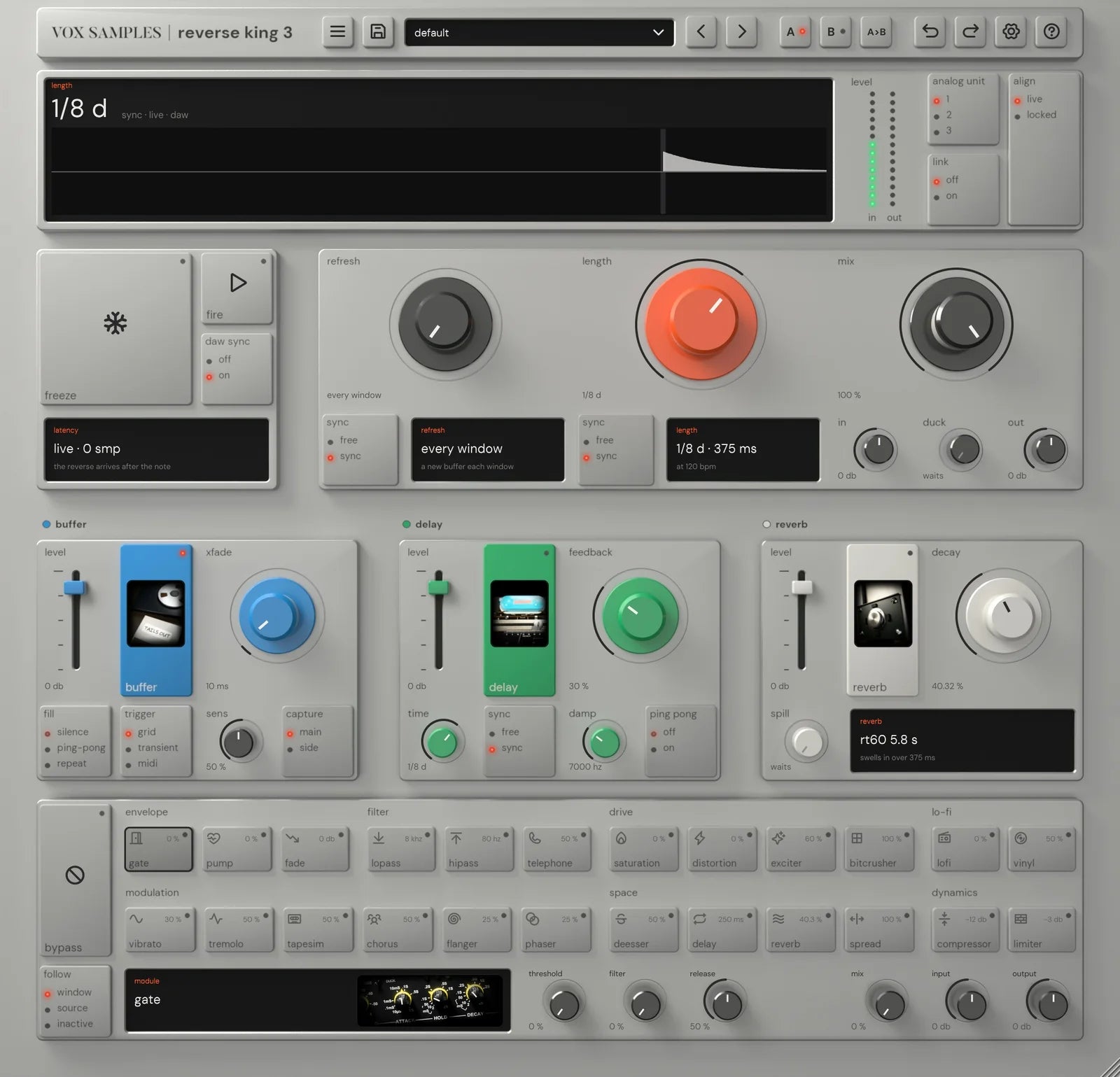Set daw sync to off

tap(218, 360)
